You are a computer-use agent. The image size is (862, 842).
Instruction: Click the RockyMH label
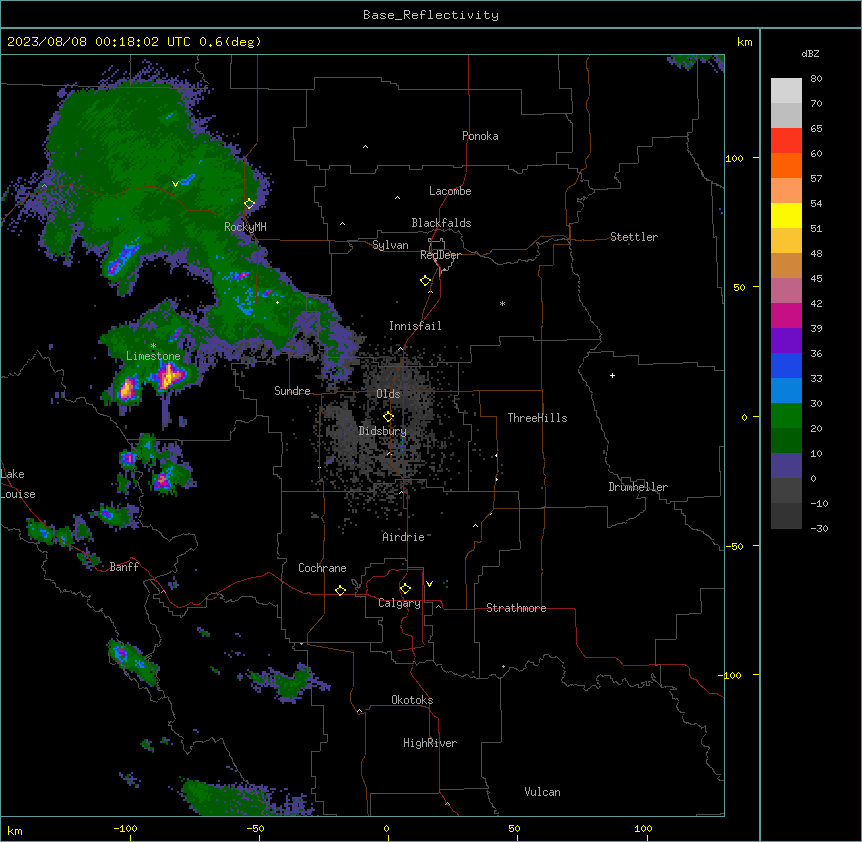click(245, 227)
